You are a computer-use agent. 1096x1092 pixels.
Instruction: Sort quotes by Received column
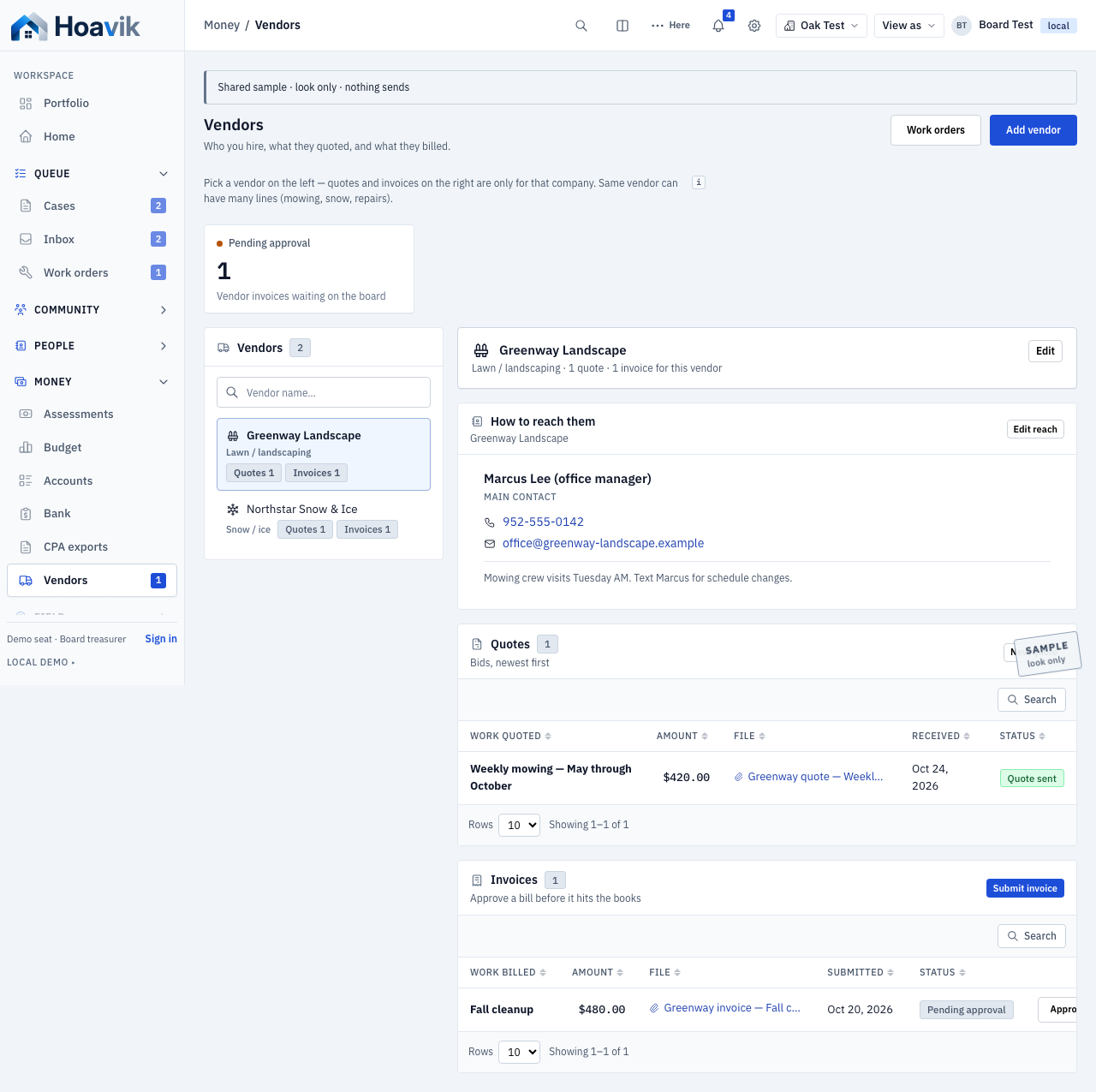point(940,736)
